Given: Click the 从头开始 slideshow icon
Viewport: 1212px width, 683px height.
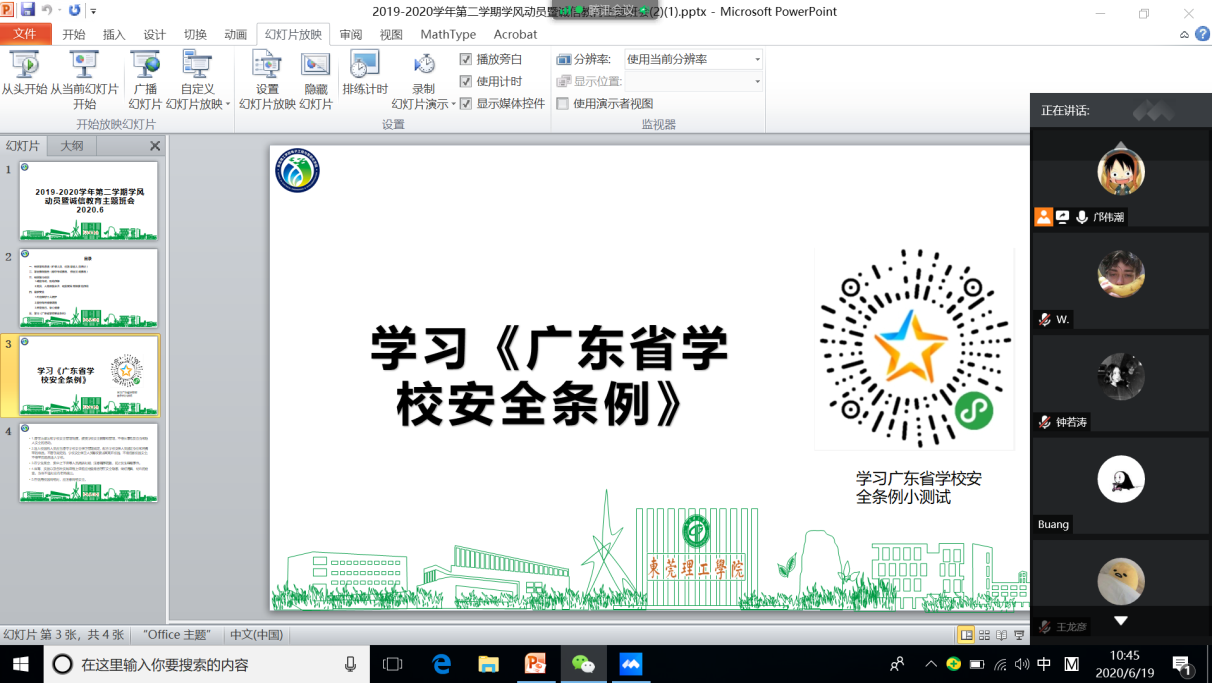Looking at the screenshot, I should point(24,66).
